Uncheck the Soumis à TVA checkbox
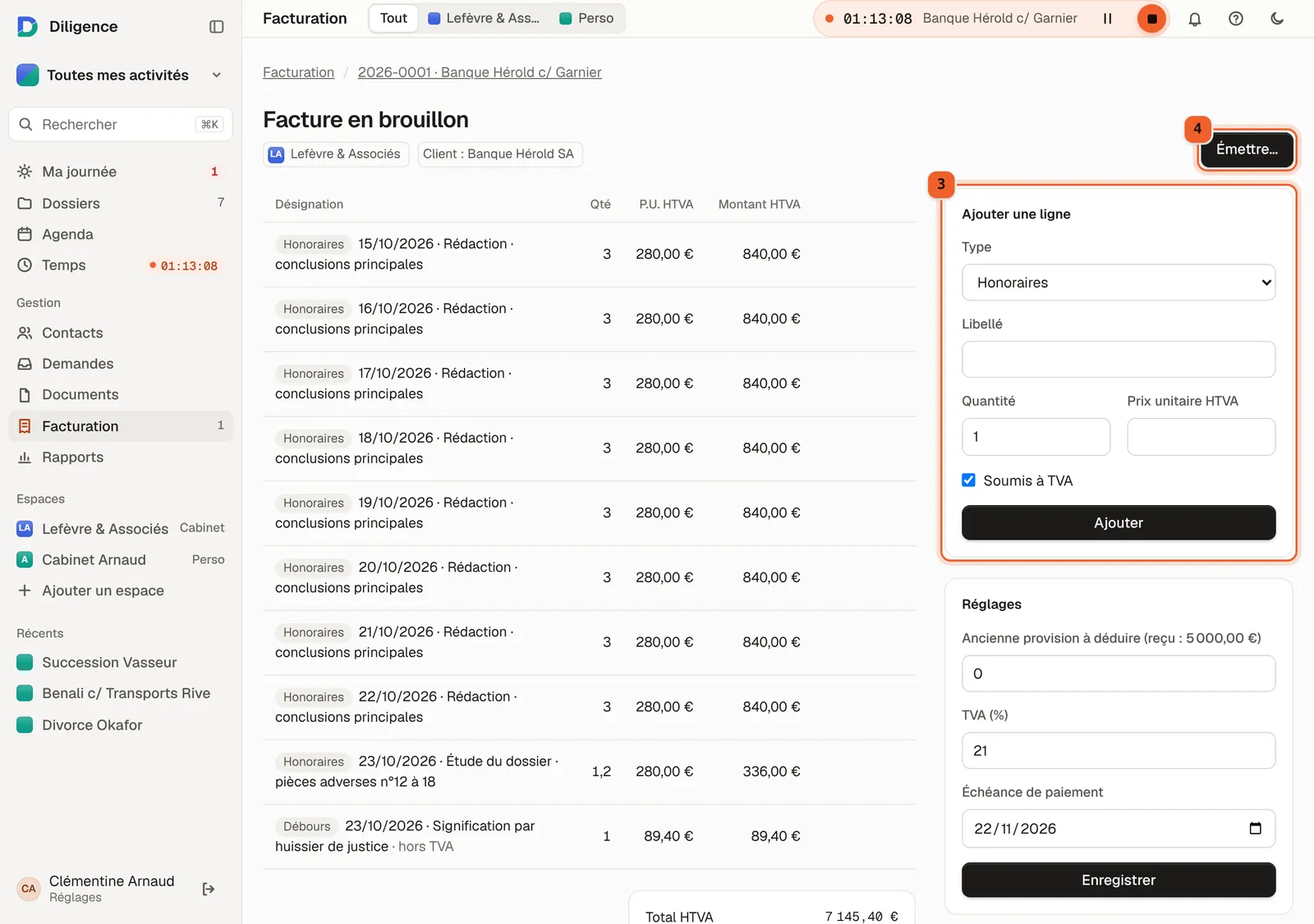 point(969,480)
